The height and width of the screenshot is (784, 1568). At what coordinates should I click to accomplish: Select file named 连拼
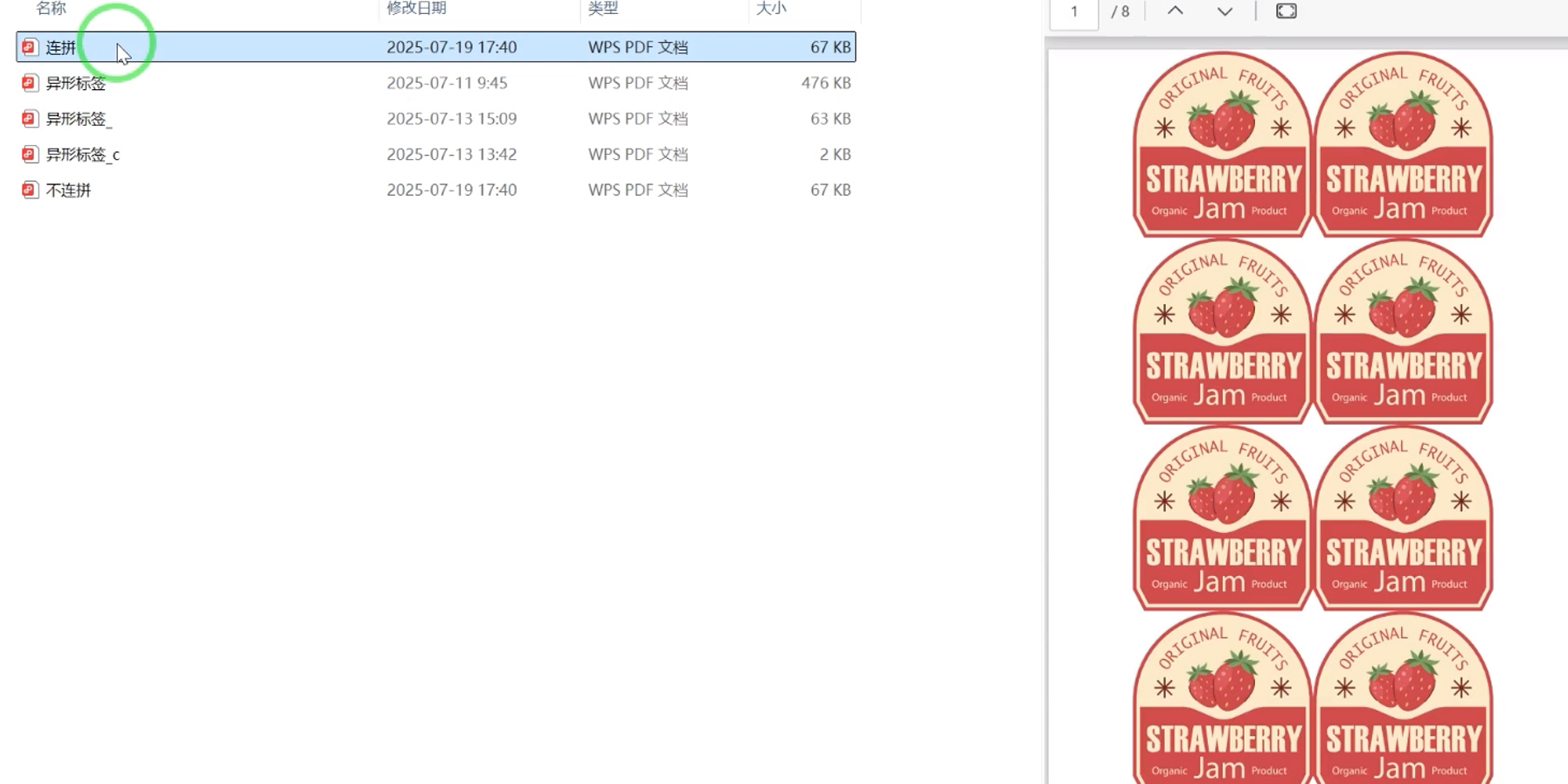tap(61, 47)
